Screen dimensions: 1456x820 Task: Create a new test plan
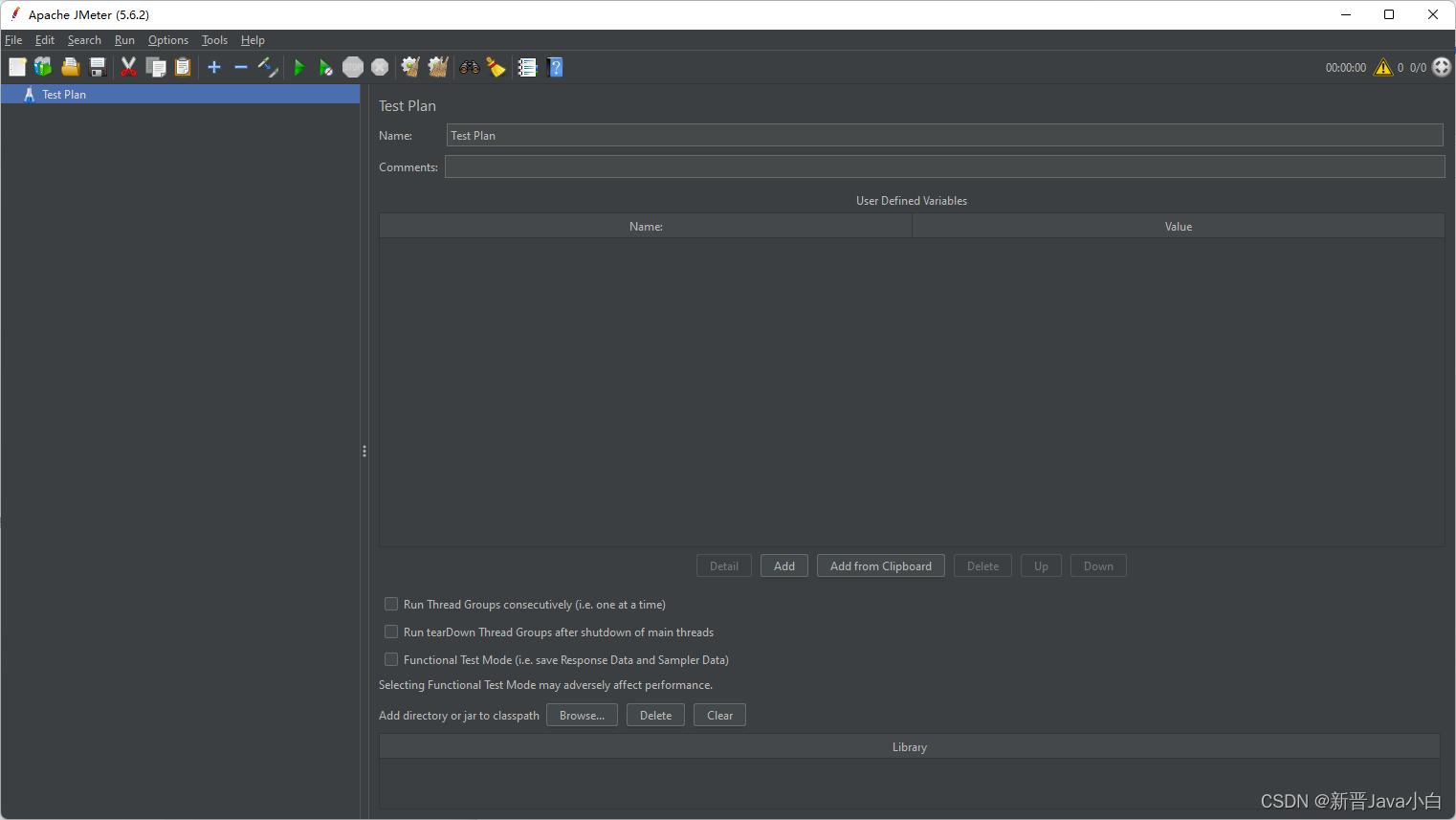tap(17, 67)
